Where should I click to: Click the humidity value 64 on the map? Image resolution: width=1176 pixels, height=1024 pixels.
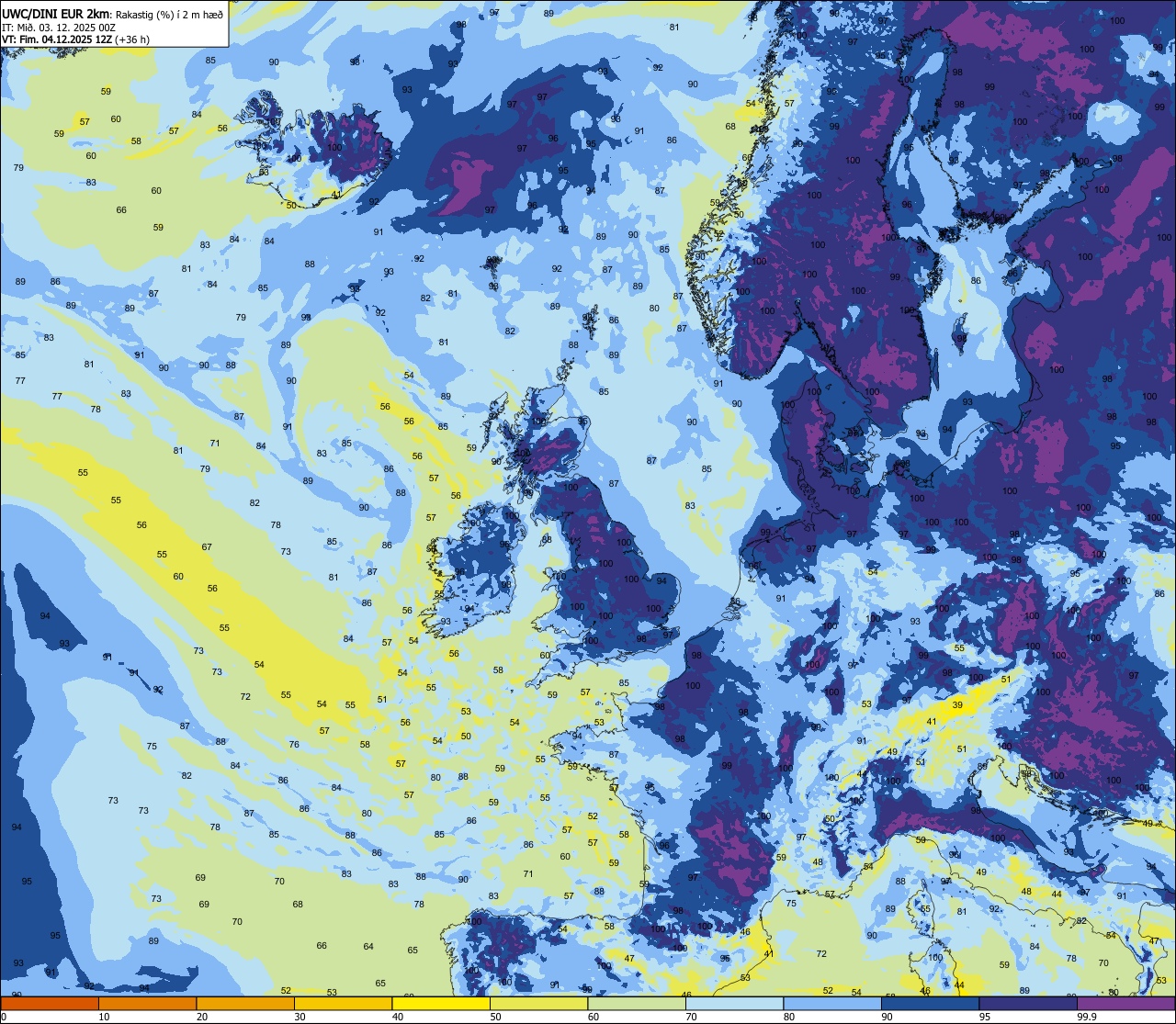pyautogui.click(x=368, y=946)
